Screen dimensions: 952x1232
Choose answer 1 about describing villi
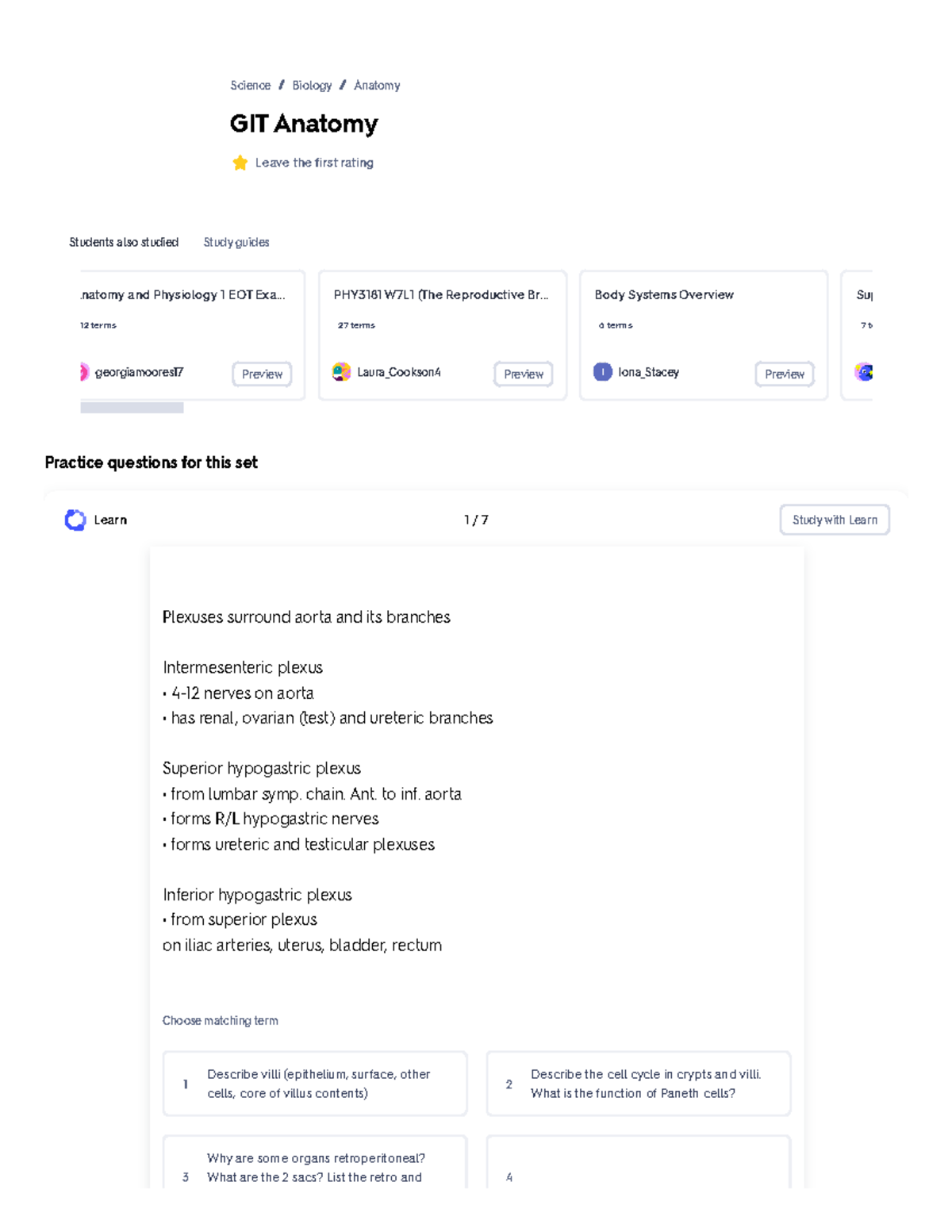point(315,1084)
